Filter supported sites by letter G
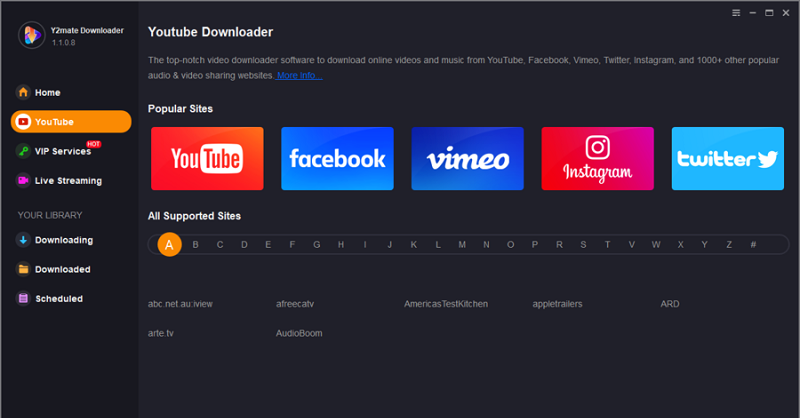Viewport: 800px width, 418px height. coord(317,244)
